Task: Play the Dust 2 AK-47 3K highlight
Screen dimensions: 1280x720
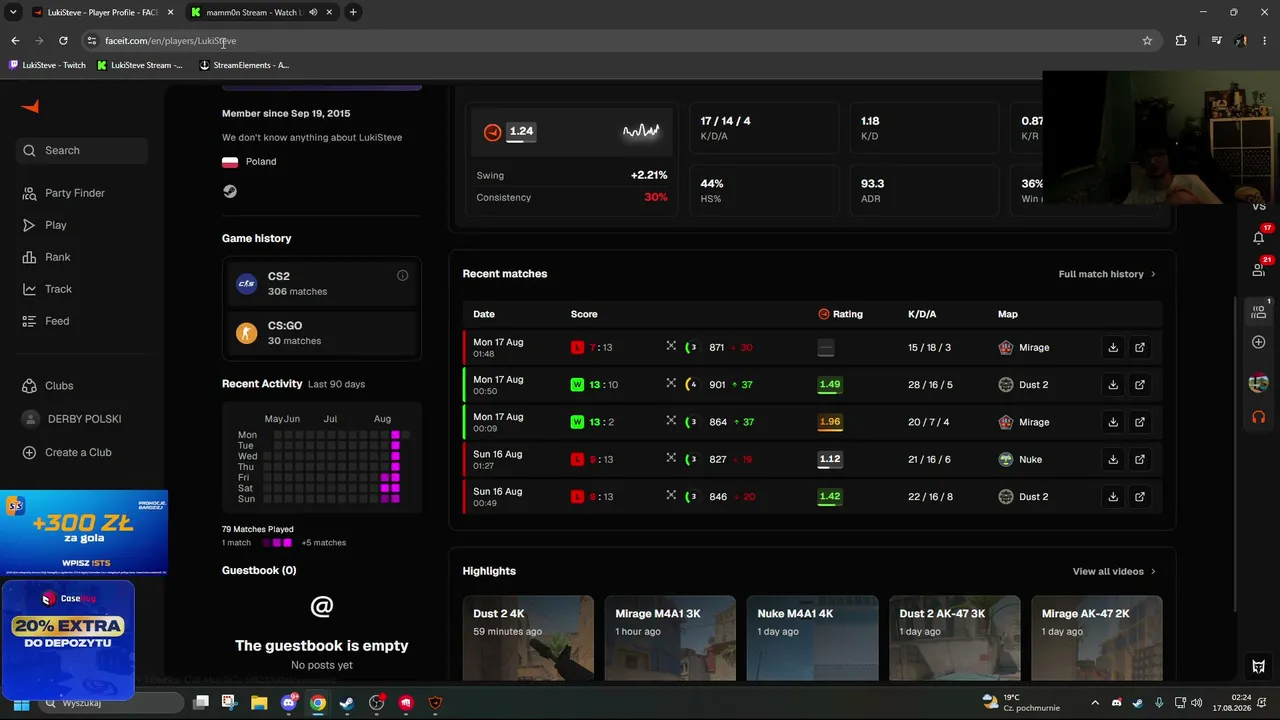Action: click(955, 638)
